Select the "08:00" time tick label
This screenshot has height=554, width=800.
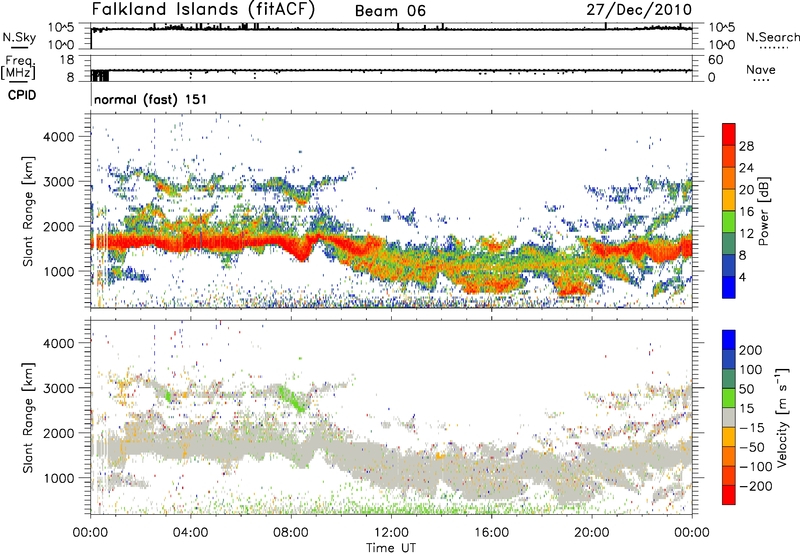pos(290,533)
